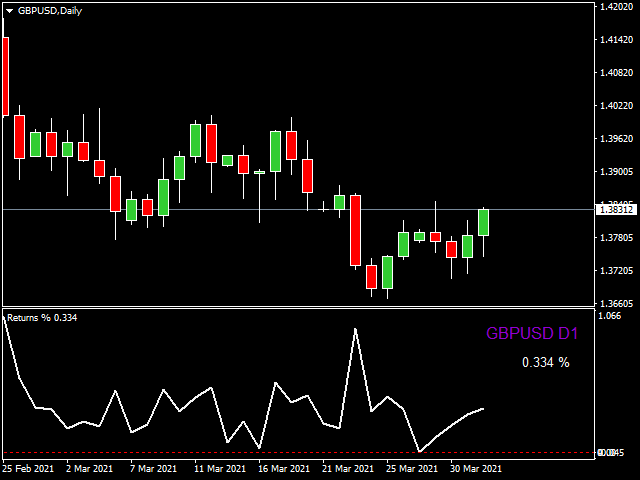Click the 2 Mar 2021 date label
This screenshot has width=640, height=480.
89,469
